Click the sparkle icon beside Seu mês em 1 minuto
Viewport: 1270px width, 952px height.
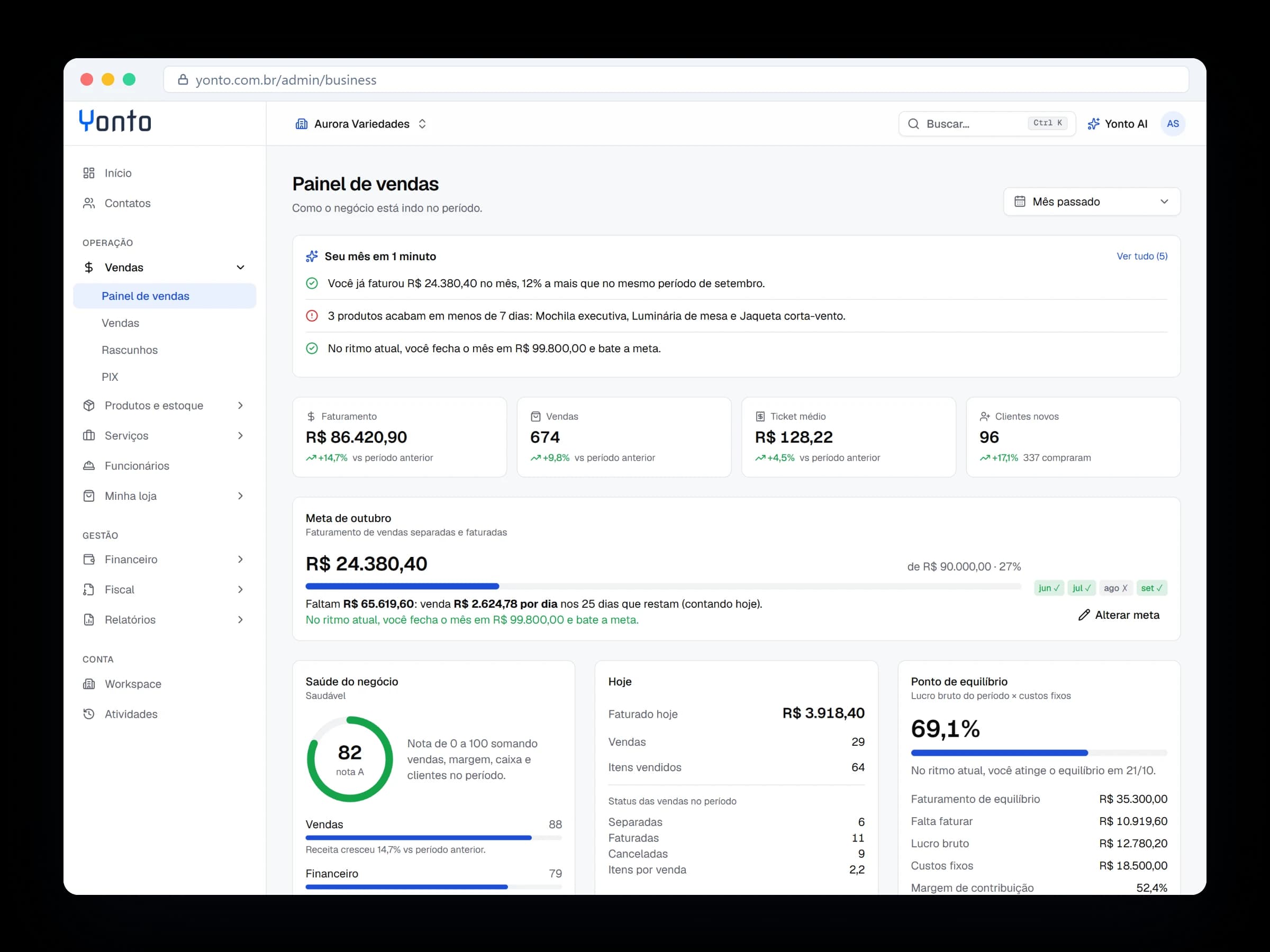(x=312, y=257)
